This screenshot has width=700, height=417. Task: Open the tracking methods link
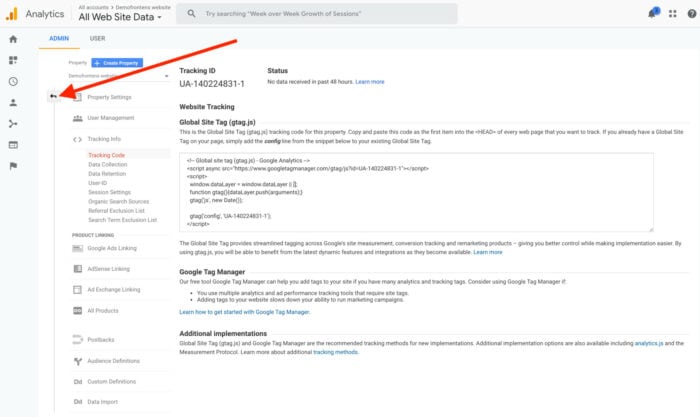pos(336,352)
